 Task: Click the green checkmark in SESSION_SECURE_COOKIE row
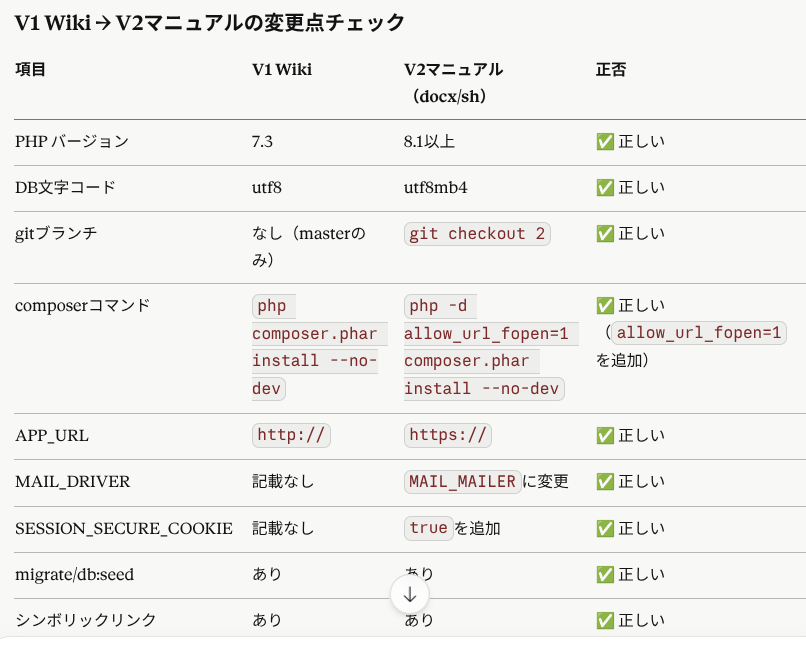point(604,528)
